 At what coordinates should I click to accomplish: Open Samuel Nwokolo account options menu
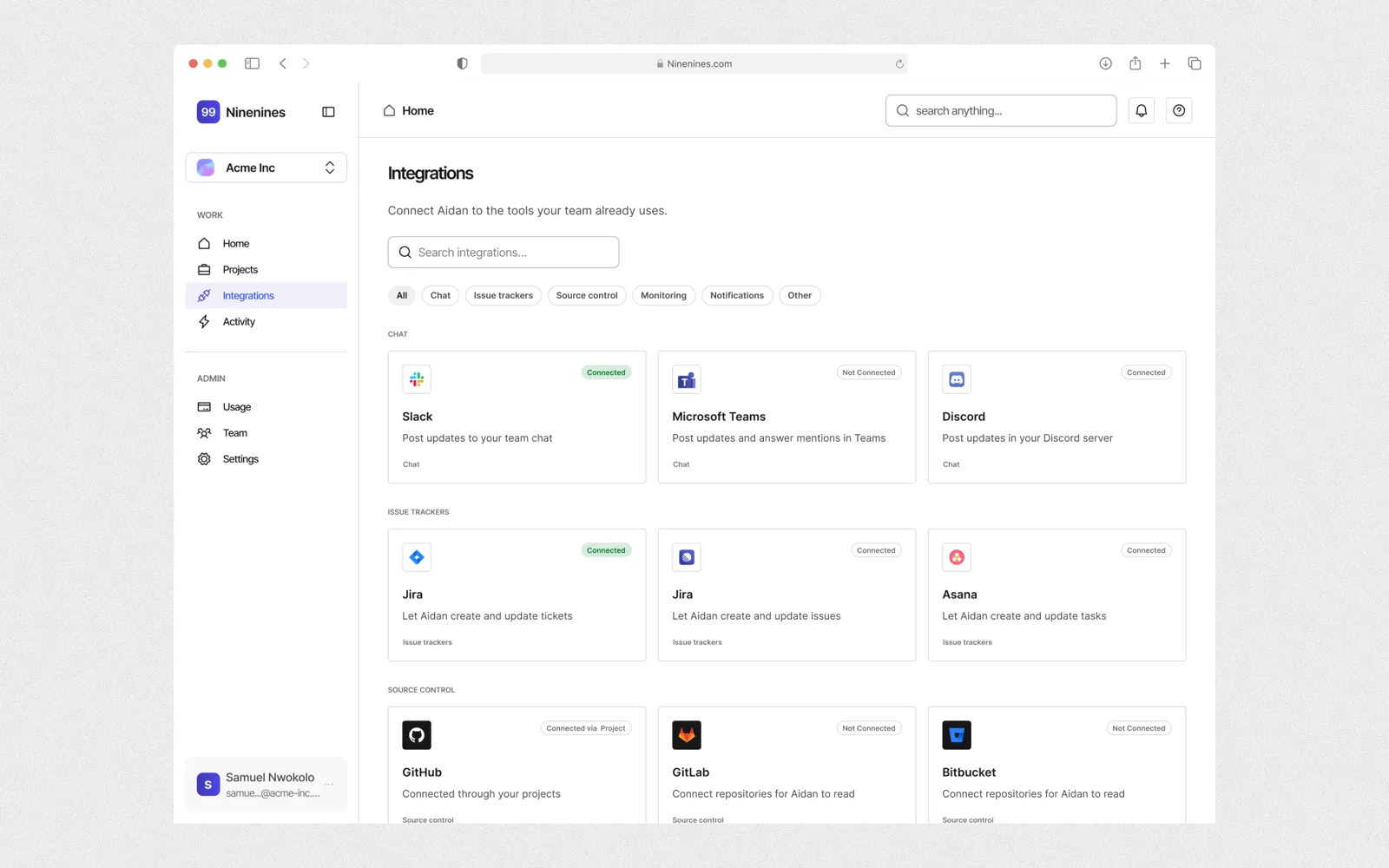pos(328,785)
